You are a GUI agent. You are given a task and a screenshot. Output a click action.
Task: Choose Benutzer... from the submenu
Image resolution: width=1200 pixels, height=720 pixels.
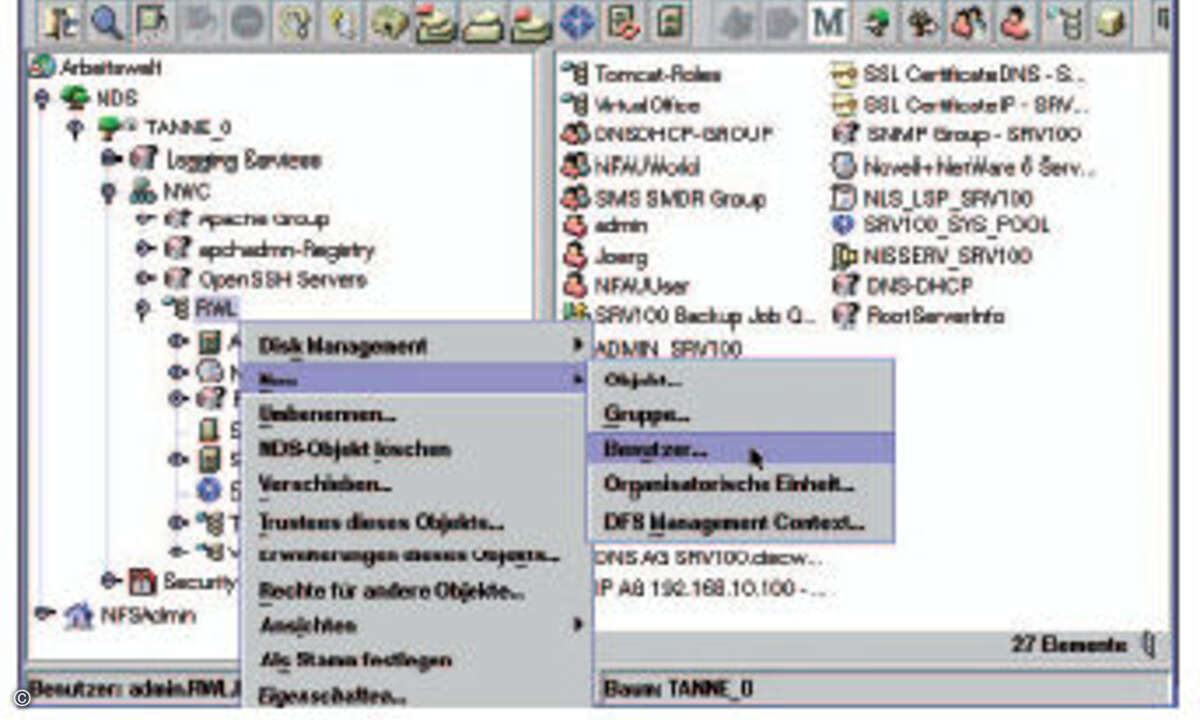[655, 450]
